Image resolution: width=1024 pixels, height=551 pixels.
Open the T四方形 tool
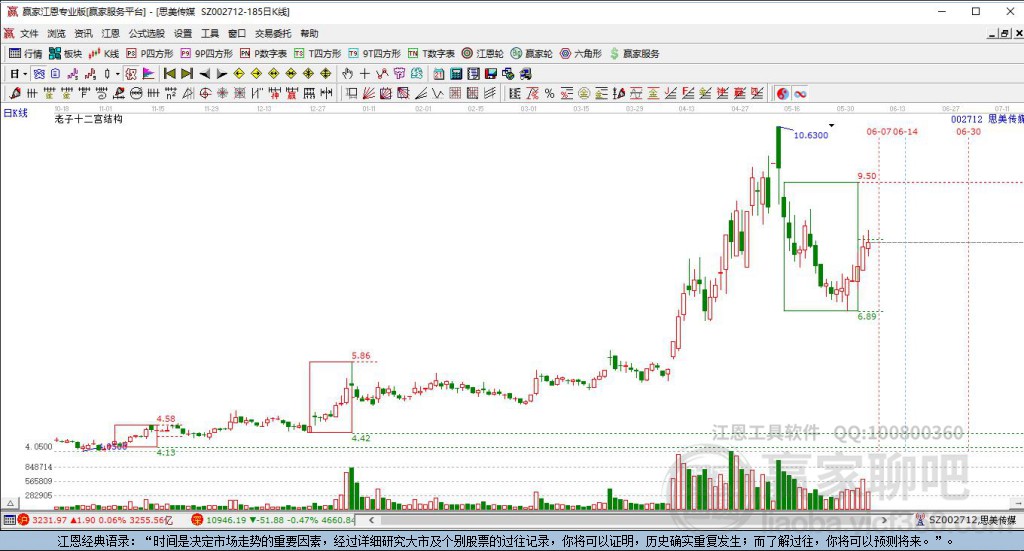click(317, 54)
